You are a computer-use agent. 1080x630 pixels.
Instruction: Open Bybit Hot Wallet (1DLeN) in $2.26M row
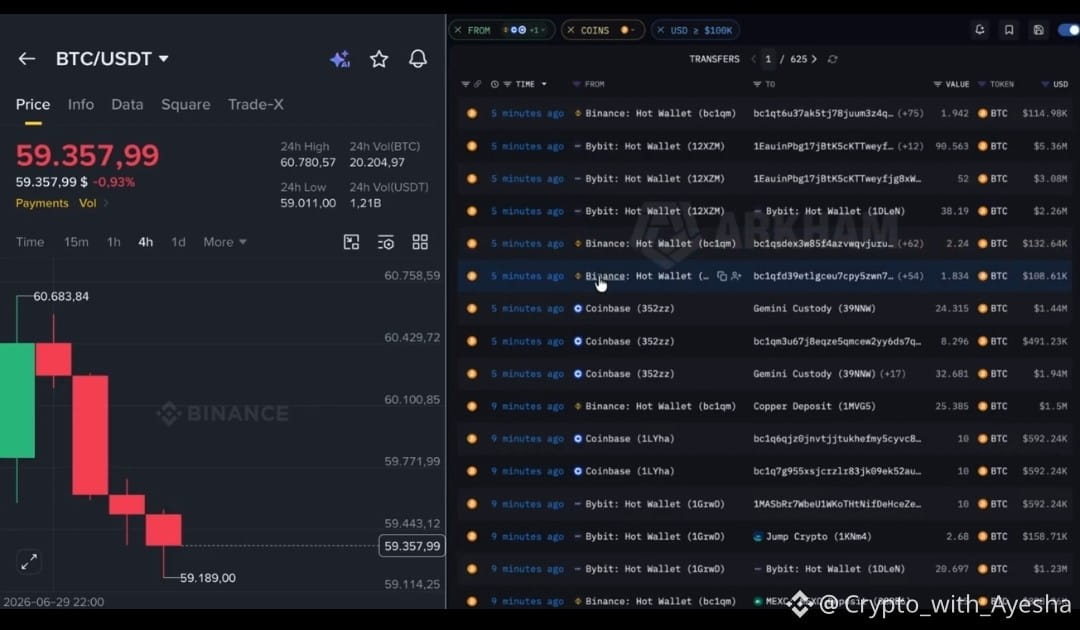[x=835, y=211]
